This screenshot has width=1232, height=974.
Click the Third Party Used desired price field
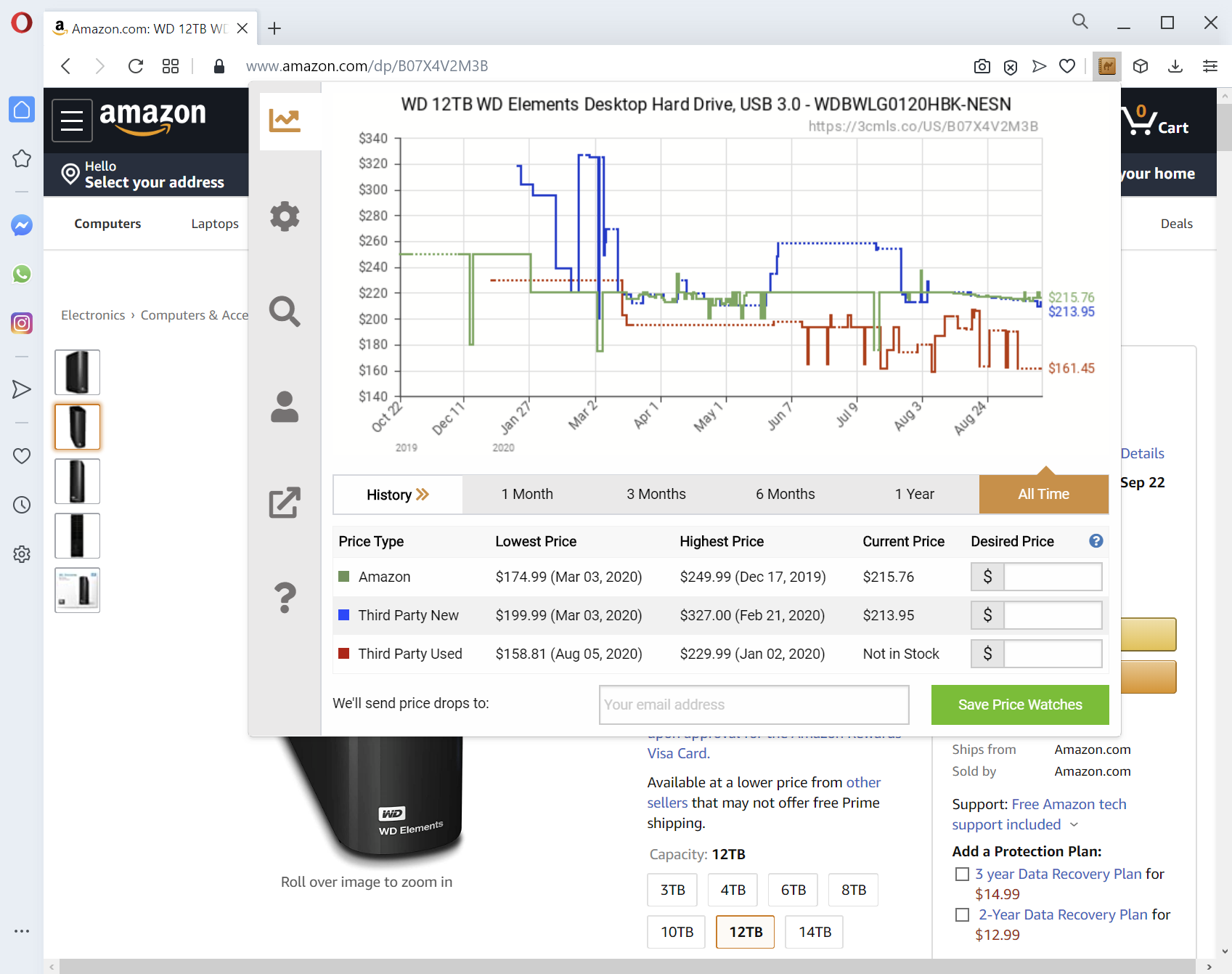(x=1053, y=654)
